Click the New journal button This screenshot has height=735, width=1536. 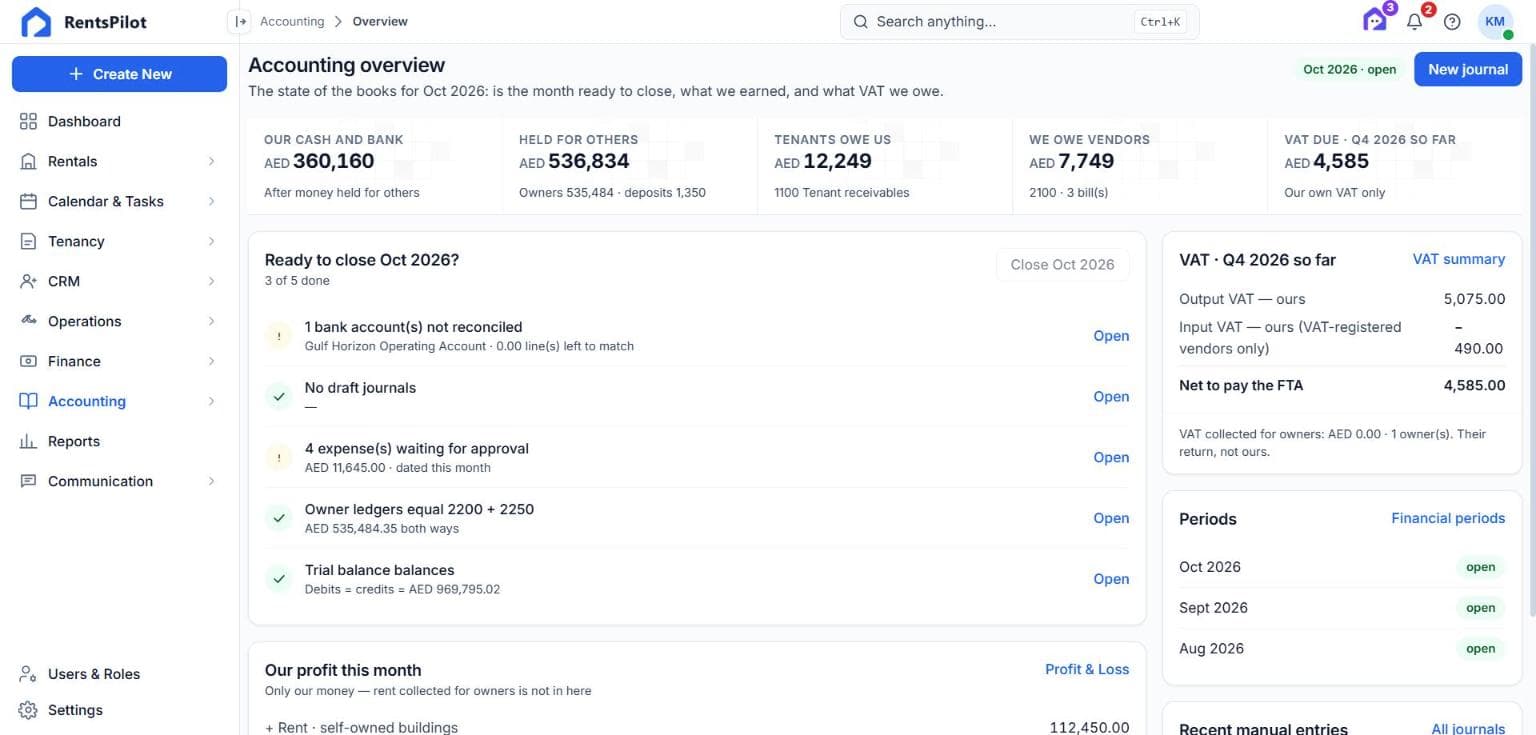click(x=1468, y=69)
